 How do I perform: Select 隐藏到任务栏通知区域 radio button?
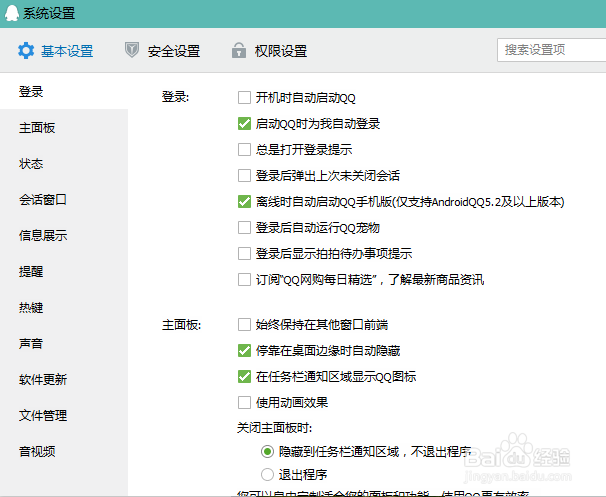tap(267, 451)
